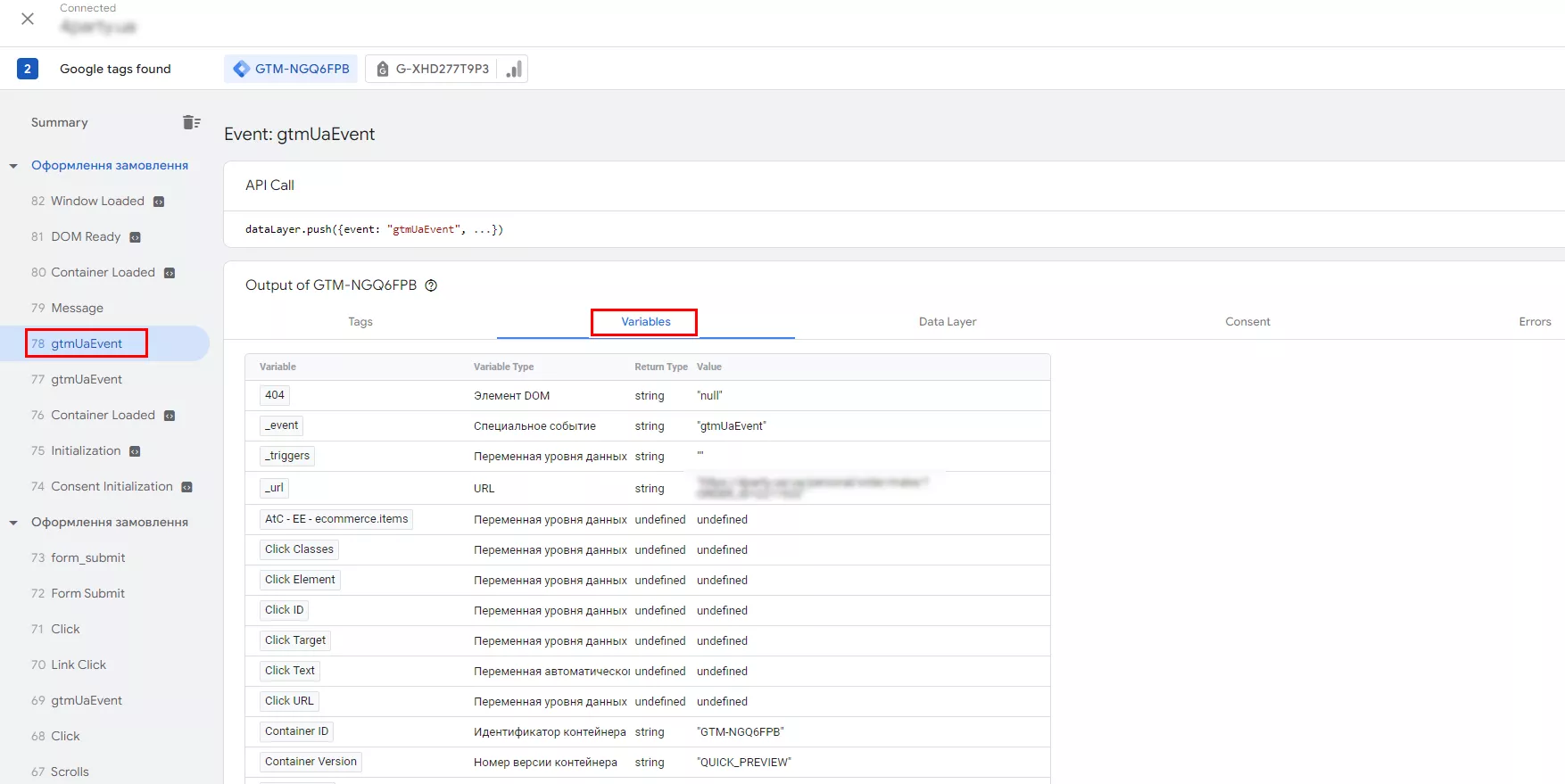Viewport: 1565px width, 784px height.
Task: Switch to the Variables tab
Action: point(646,322)
